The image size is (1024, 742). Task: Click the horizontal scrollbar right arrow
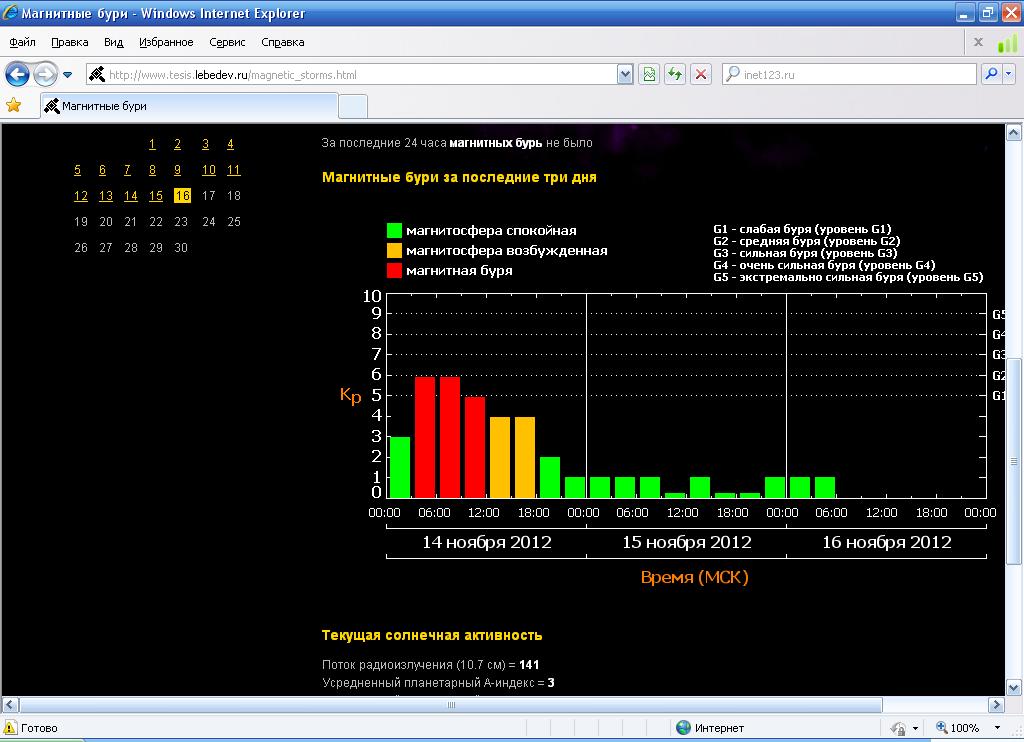tap(993, 705)
